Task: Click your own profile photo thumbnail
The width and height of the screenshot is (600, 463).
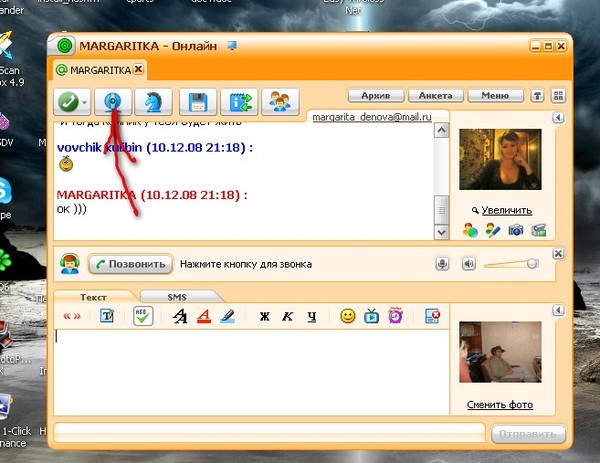Action: 500,352
